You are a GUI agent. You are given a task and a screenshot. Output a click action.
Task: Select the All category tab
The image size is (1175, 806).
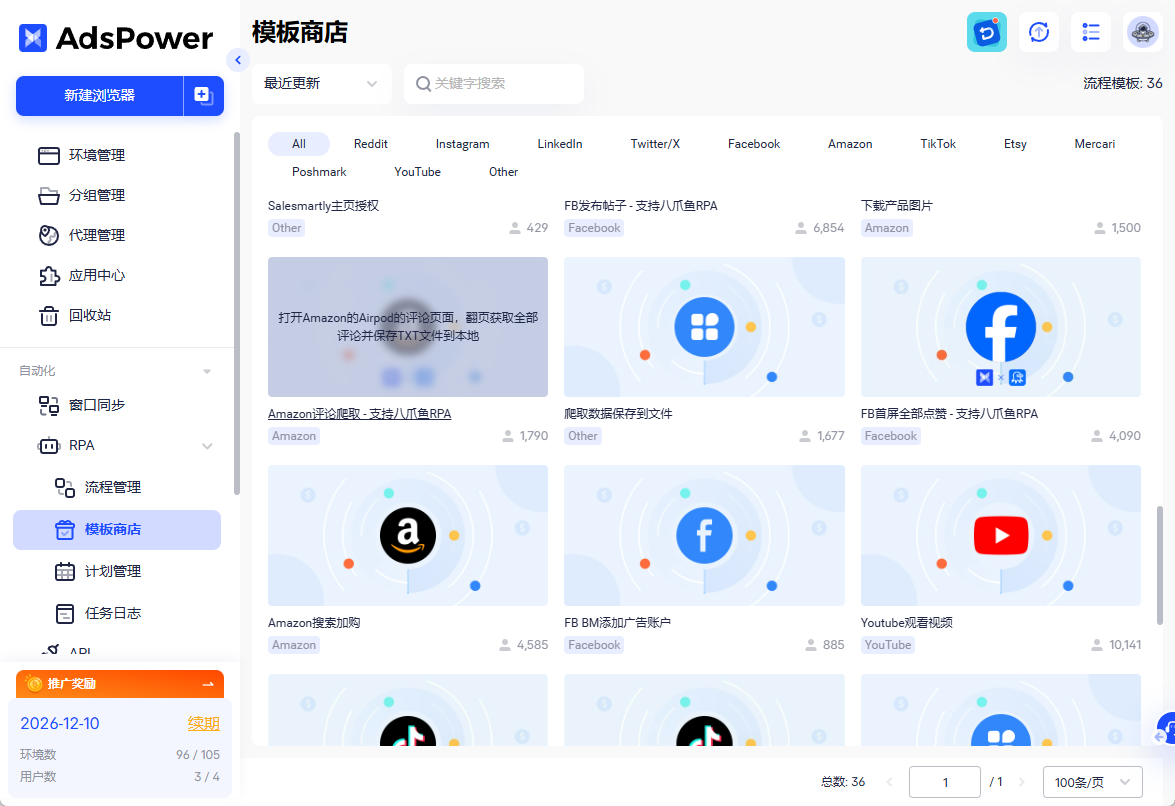[x=299, y=144]
